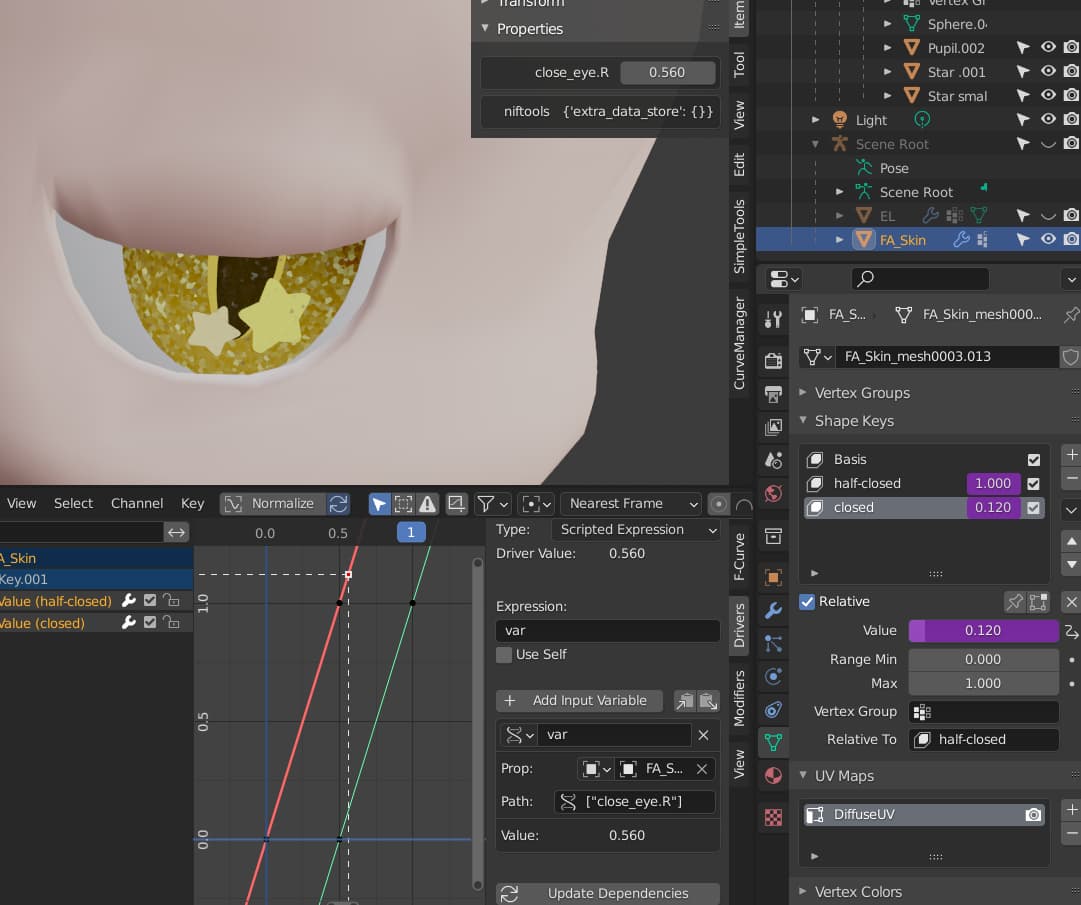The height and width of the screenshot is (905, 1081).
Task: Open the Output properties tab icon
Action: [773, 394]
